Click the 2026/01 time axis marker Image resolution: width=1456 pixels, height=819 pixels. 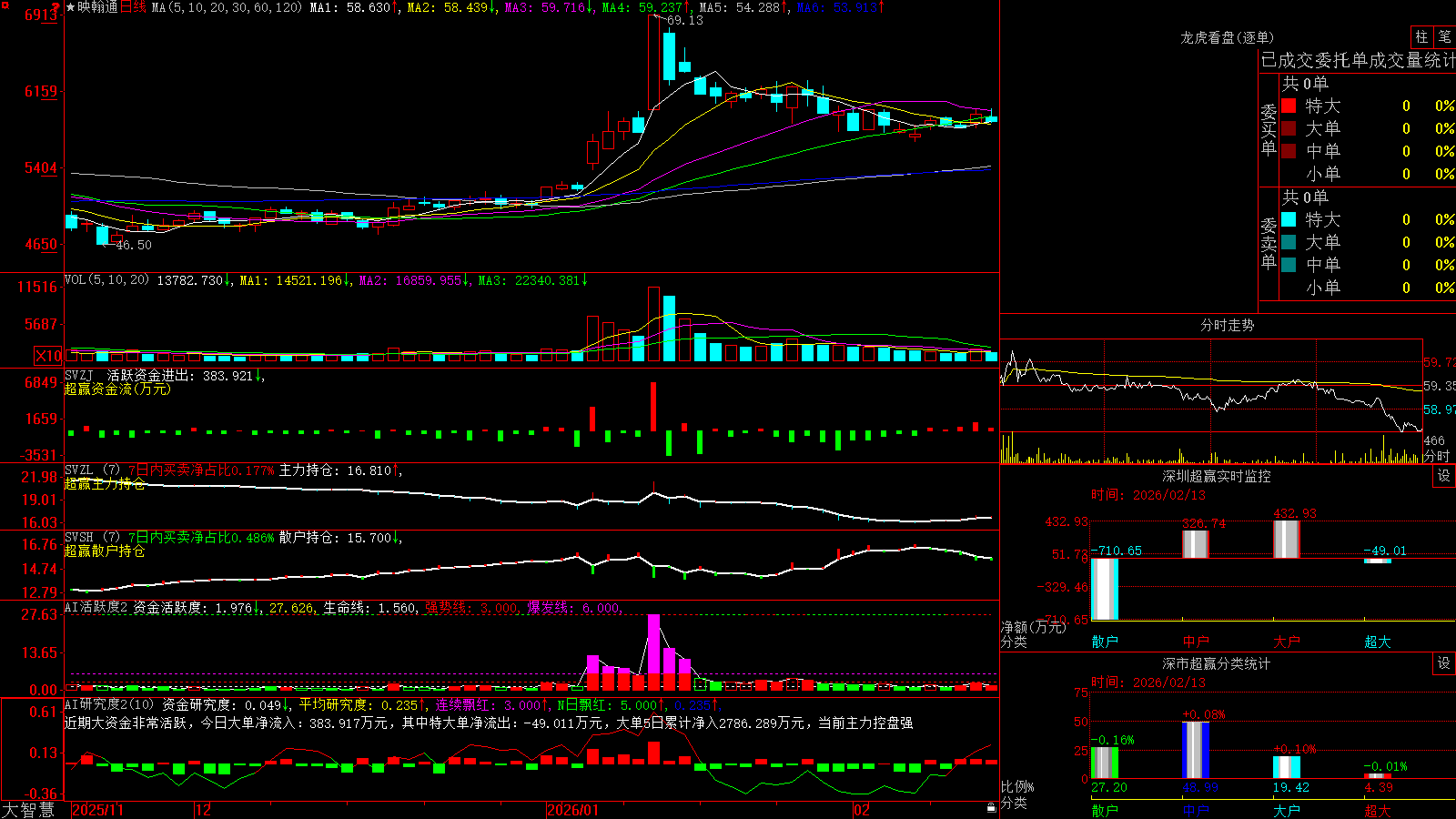click(573, 810)
